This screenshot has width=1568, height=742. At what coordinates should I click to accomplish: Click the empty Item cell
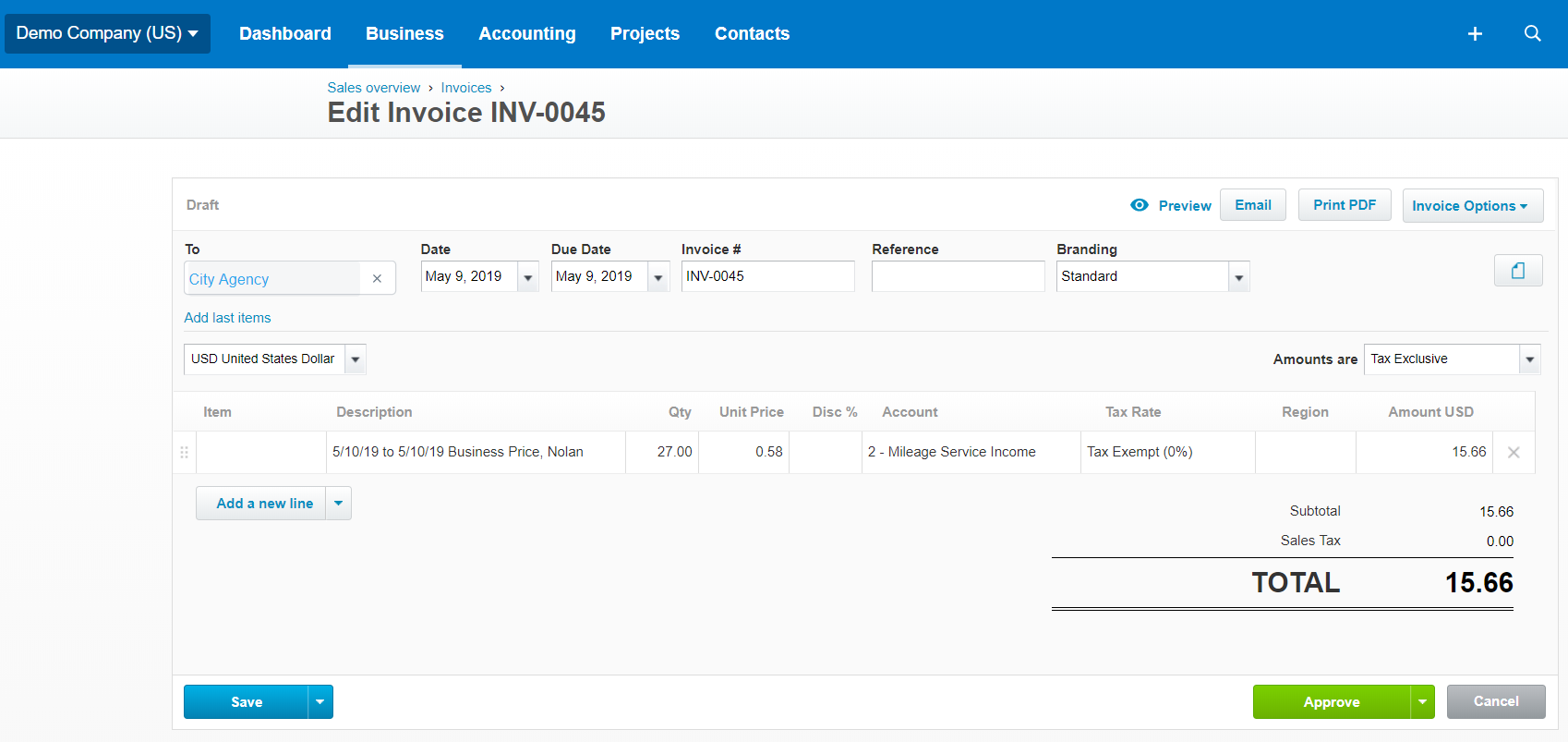tap(261, 453)
